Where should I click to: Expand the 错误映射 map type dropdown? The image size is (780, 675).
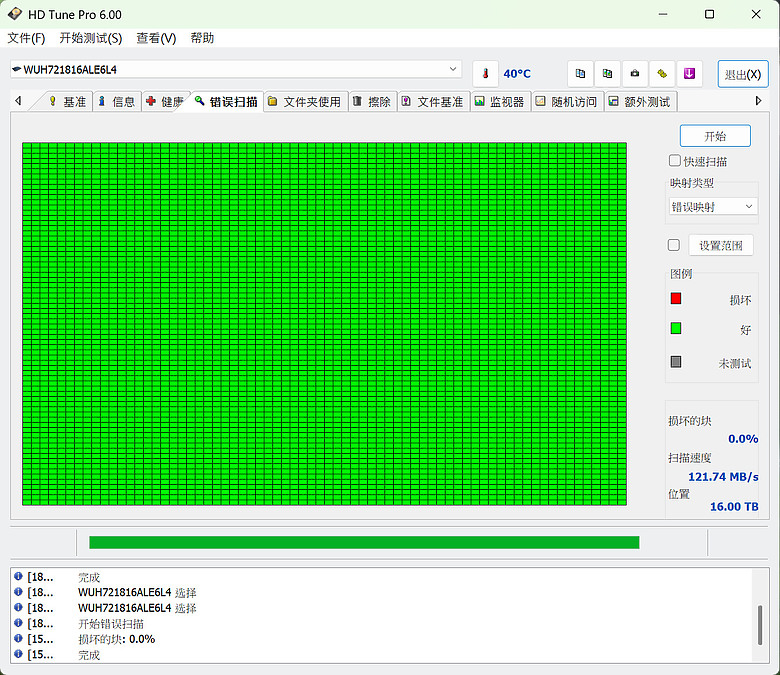point(713,206)
